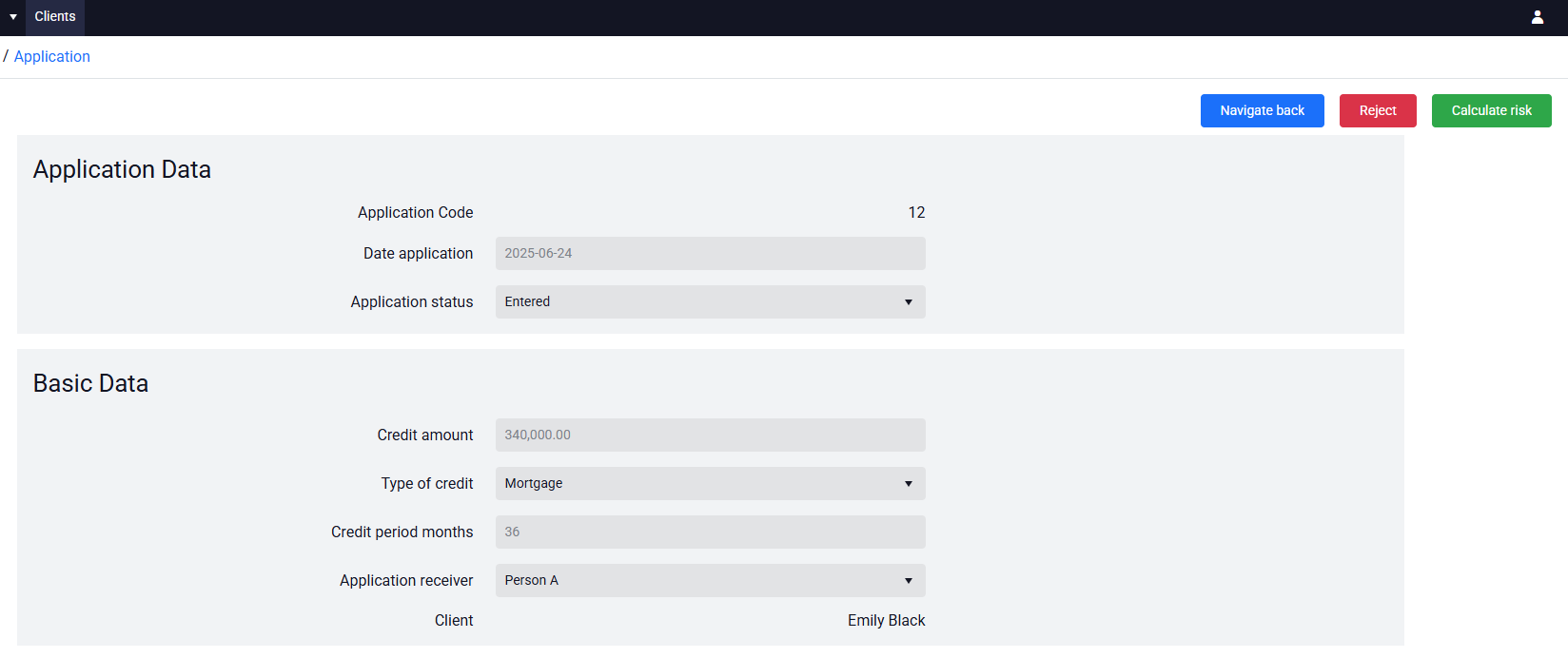This screenshot has height=658, width=1568.
Task: Click the Application Data heading
Action: 123,169
